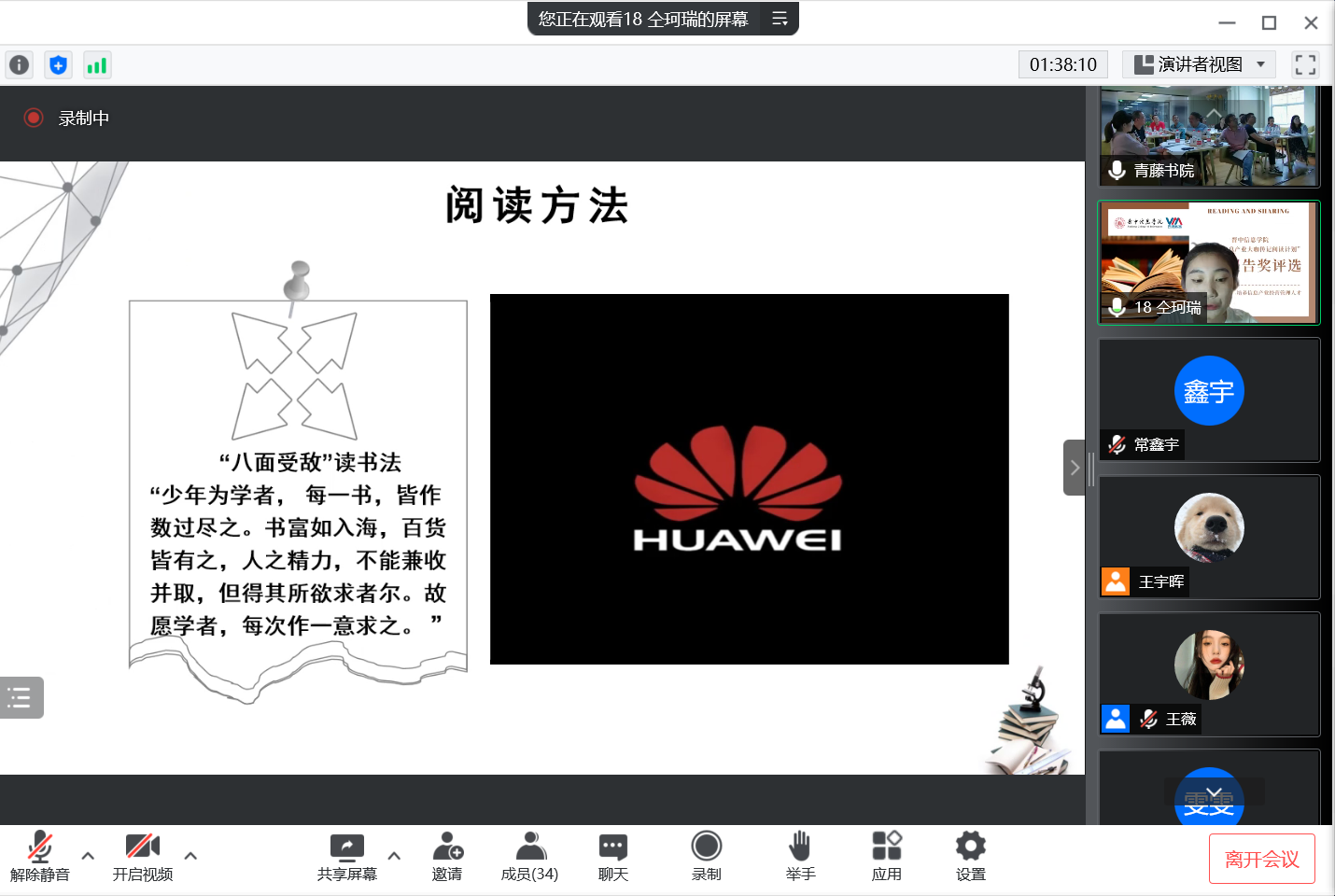Raise hand in the meeting

(x=800, y=856)
